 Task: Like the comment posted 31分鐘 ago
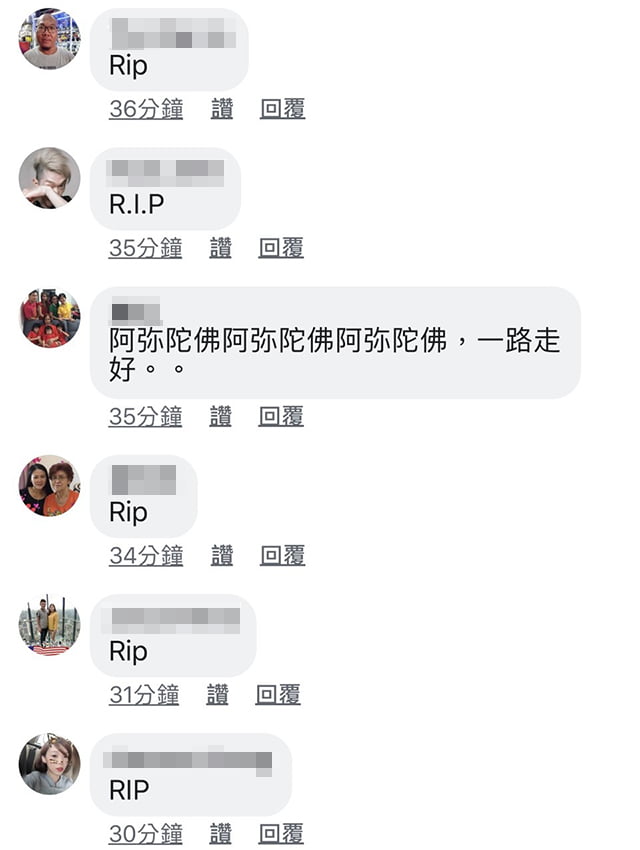coord(217,695)
